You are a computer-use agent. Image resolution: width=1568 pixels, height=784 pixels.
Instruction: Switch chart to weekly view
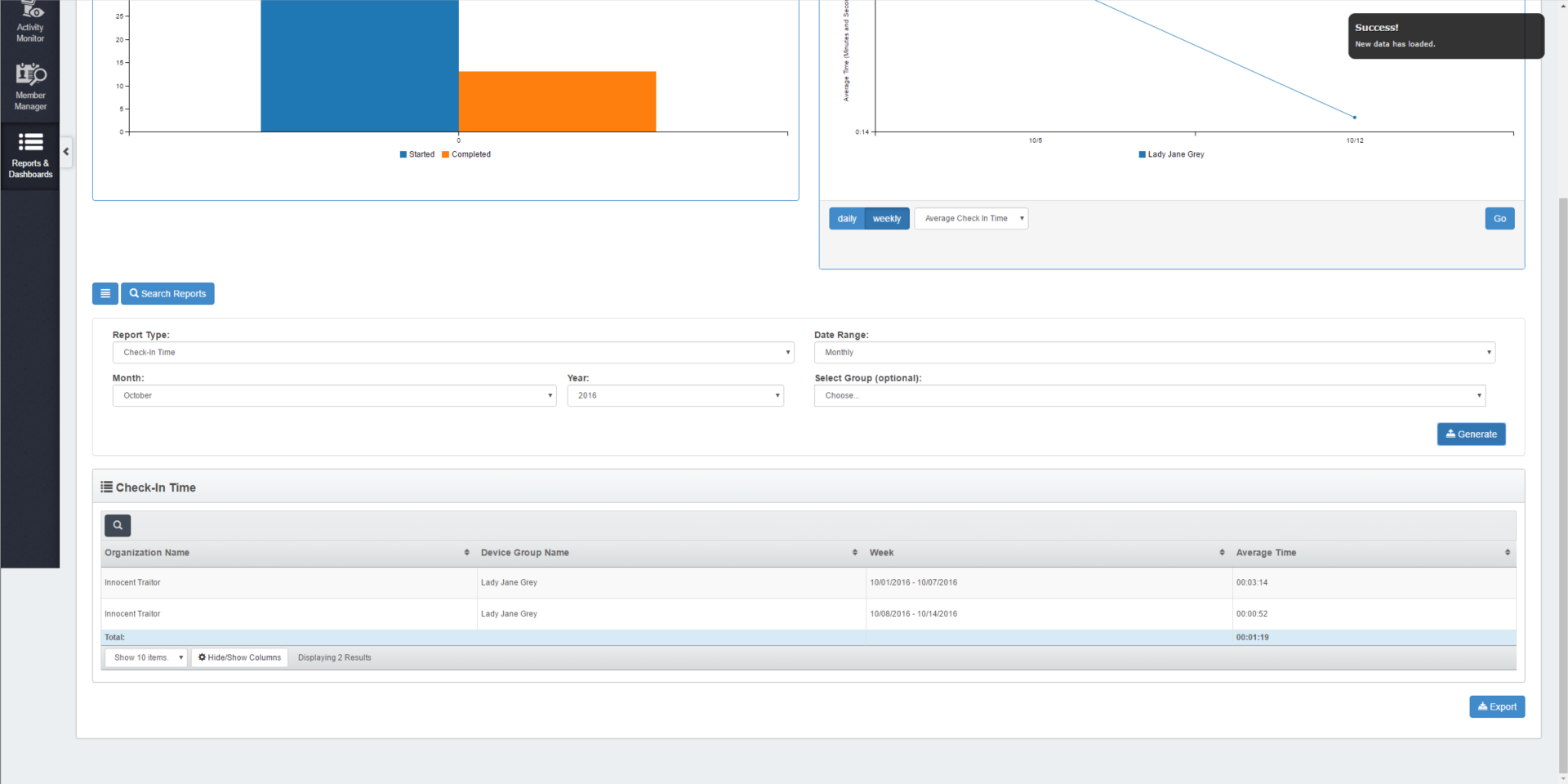(x=886, y=219)
